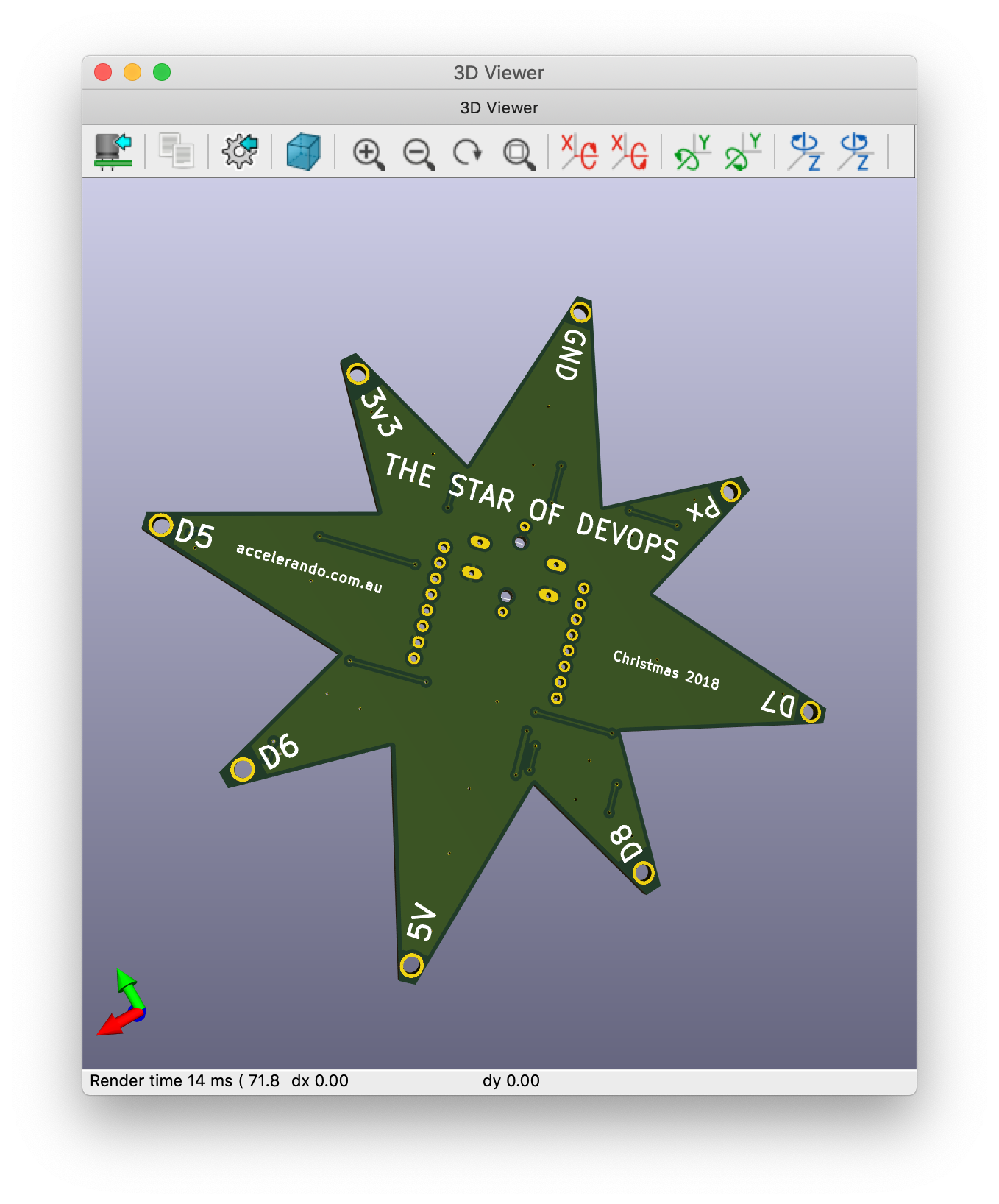This screenshot has width=999, height=1204.
Task: Click the zoom out magnifier
Action: [419, 154]
